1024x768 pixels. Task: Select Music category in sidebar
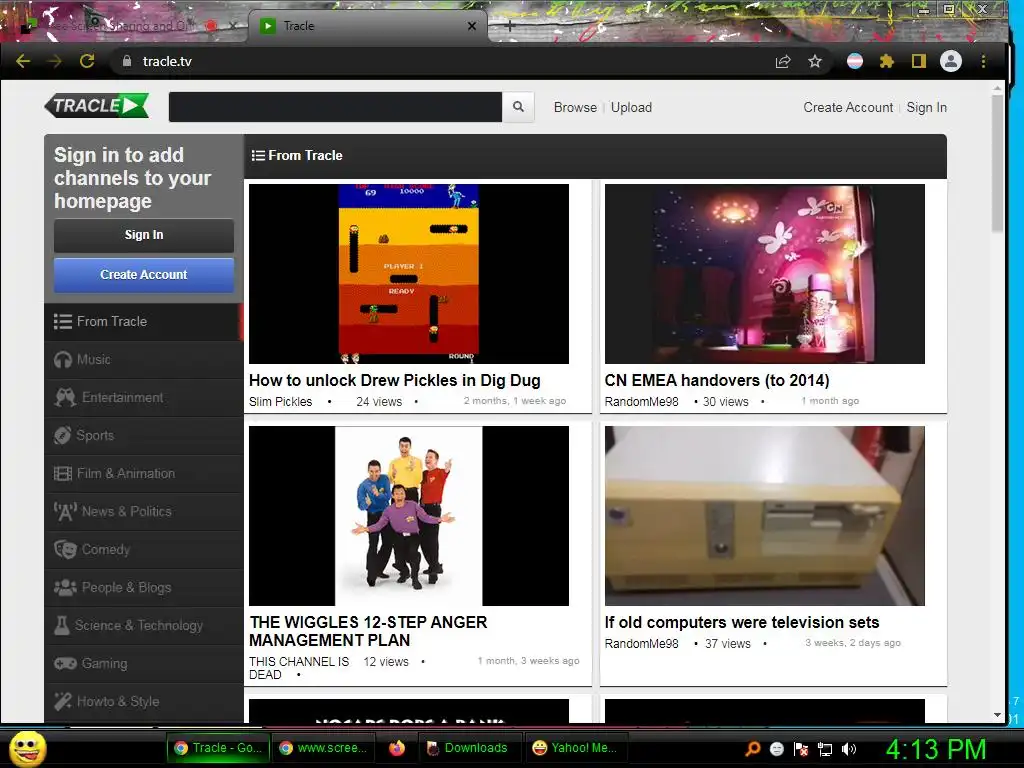pos(144,360)
